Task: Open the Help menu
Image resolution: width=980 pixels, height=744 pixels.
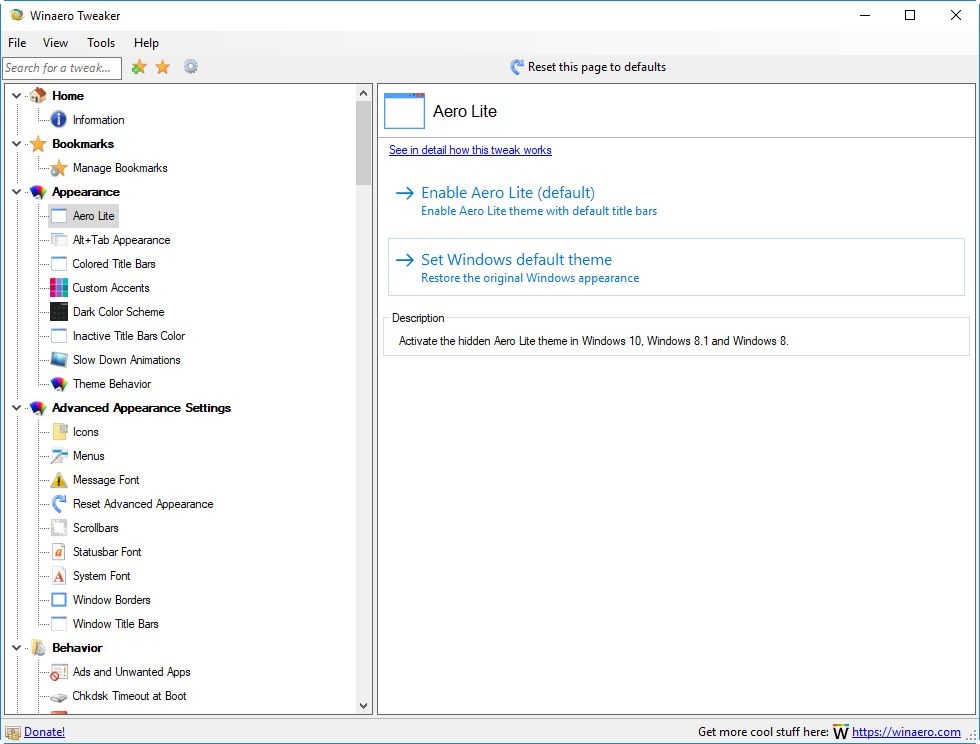Action: [146, 43]
